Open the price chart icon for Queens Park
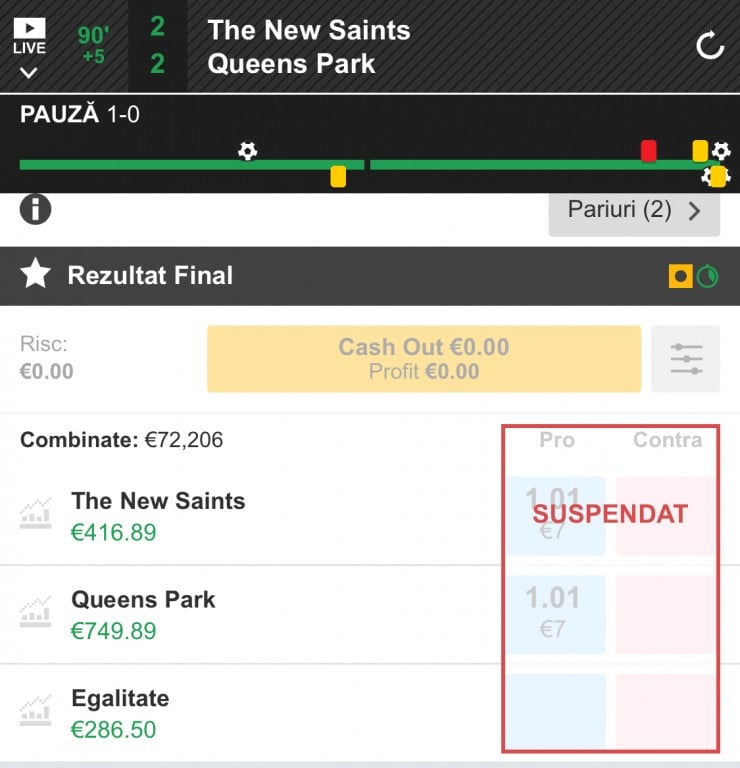740x768 pixels. (x=35, y=614)
